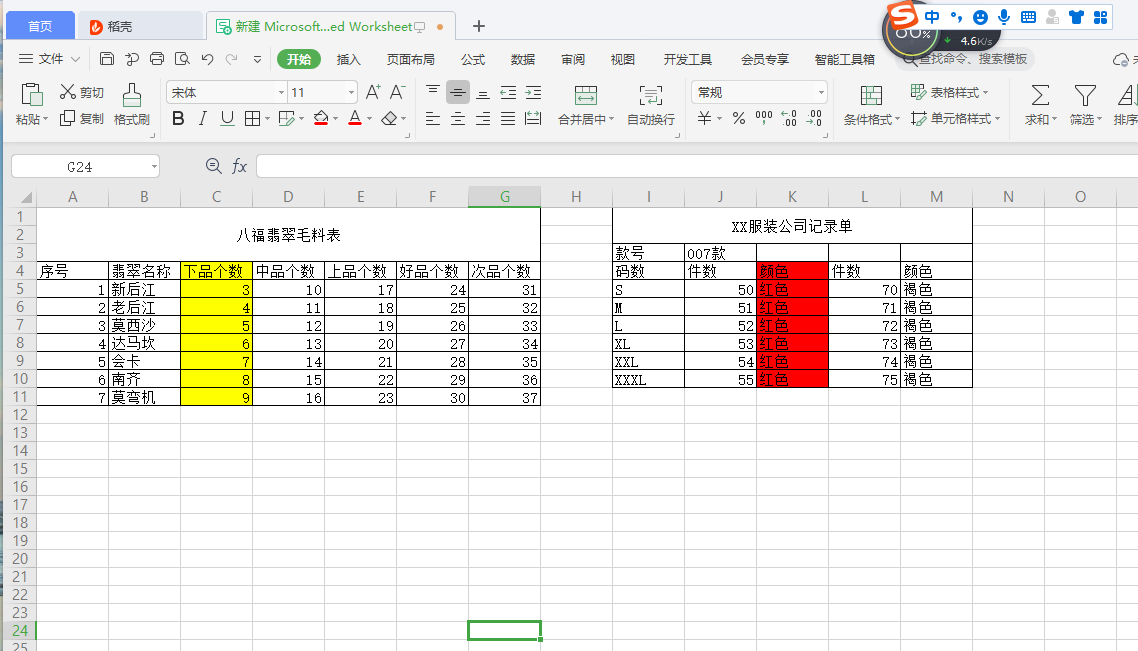Increase indent icon
Image resolution: width=1138 pixels, height=651 pixels.
coord(533,92)
